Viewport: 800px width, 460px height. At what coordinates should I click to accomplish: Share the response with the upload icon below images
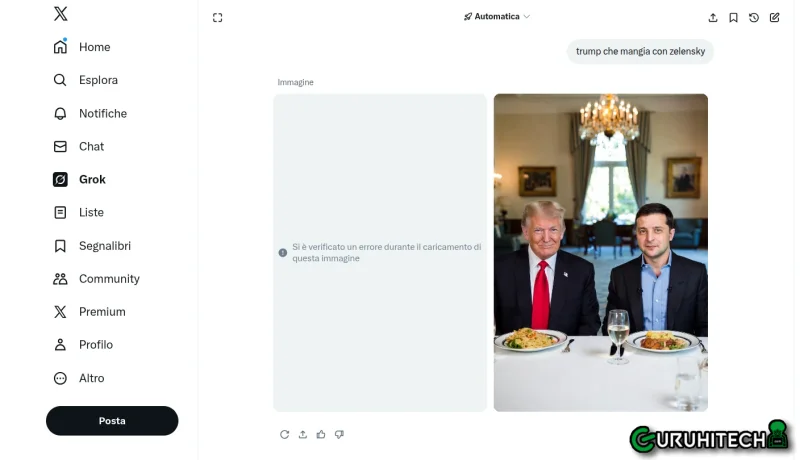coord(303,434)
